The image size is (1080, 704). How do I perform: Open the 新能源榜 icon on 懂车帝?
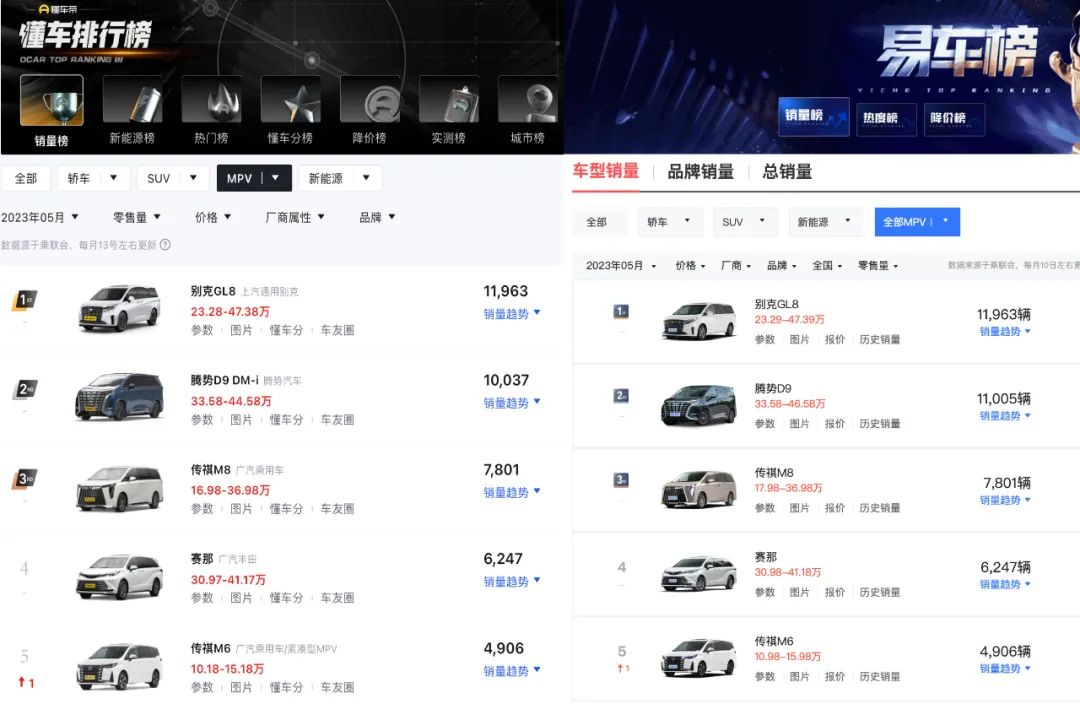pos(132,101)
